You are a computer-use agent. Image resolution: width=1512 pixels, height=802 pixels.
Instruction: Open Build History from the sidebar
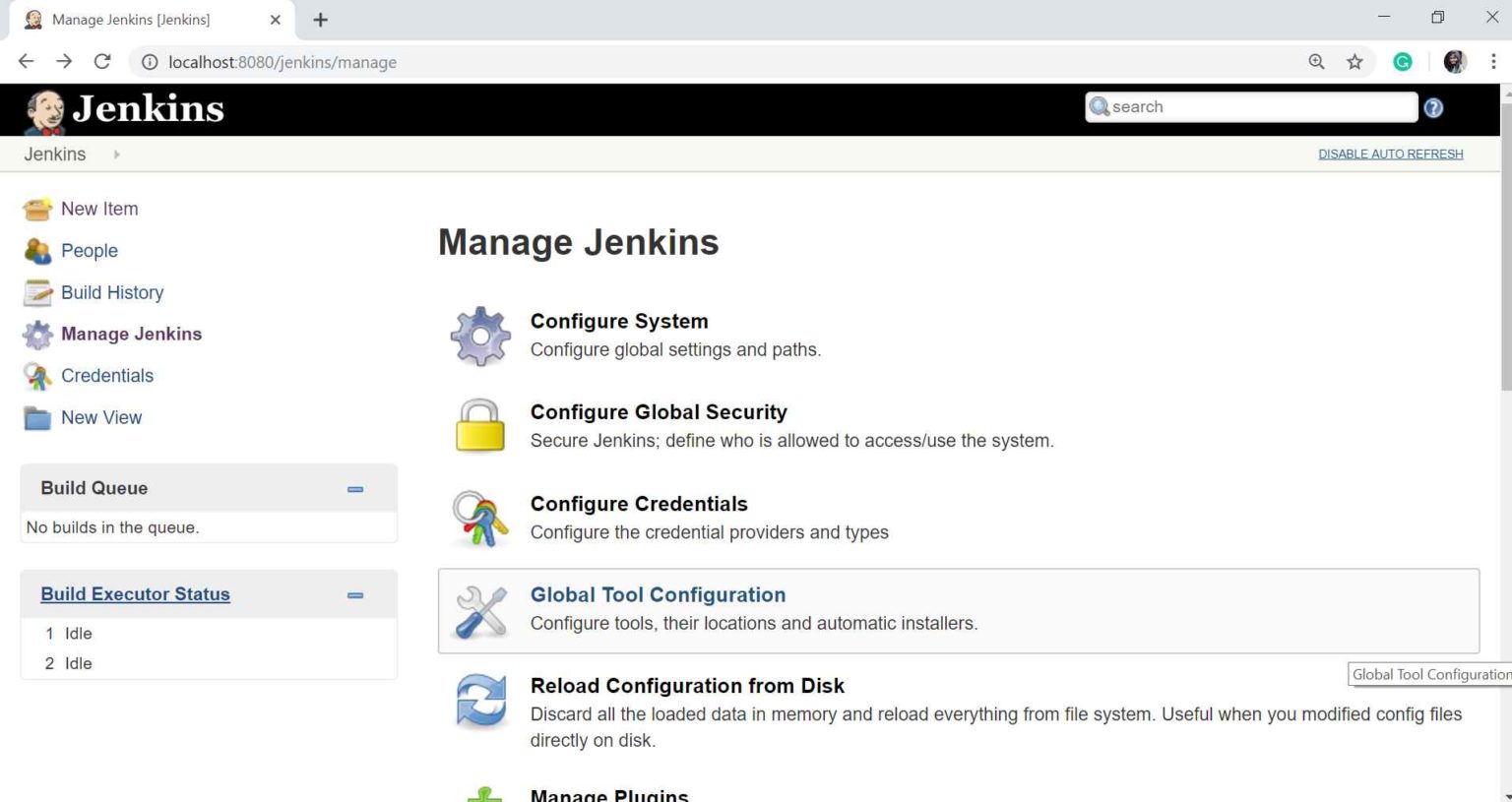(36, 291)
